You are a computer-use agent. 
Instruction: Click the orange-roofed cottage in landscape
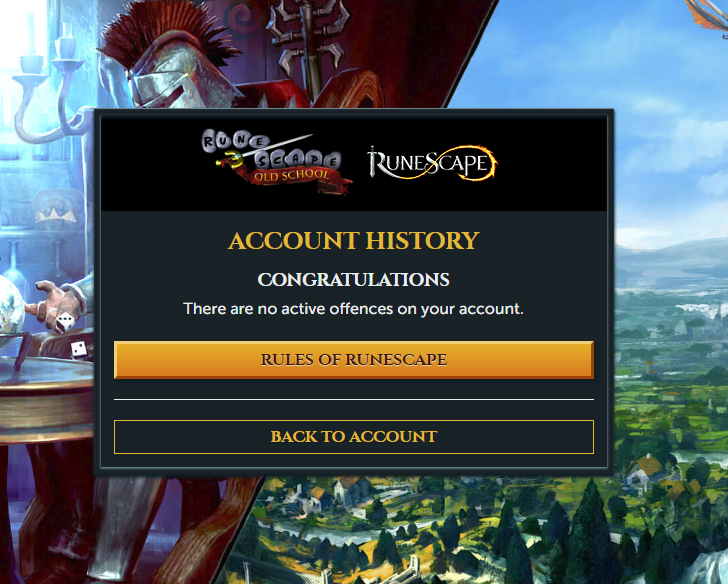tap(645, 469)
